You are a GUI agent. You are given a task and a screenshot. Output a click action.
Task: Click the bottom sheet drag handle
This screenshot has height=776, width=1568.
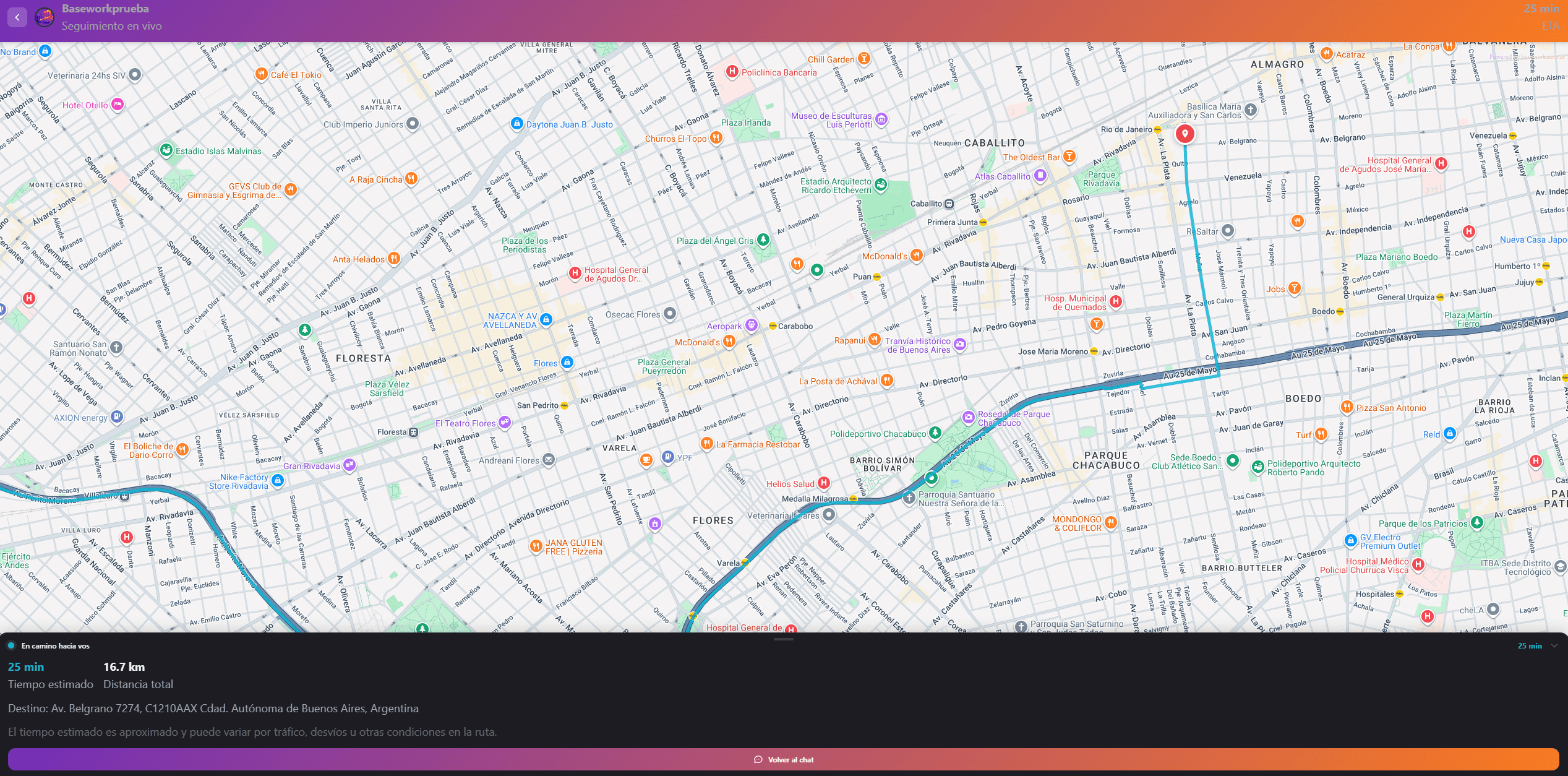(783, 639)
